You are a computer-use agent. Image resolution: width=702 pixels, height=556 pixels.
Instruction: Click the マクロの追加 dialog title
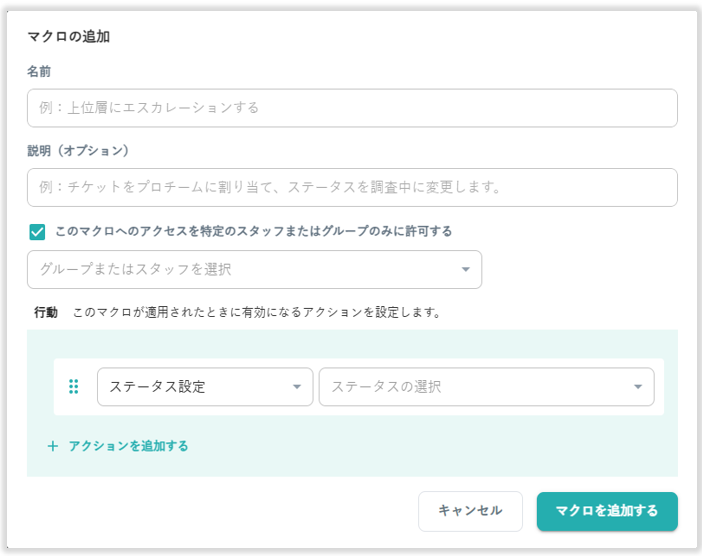[68, 37]
